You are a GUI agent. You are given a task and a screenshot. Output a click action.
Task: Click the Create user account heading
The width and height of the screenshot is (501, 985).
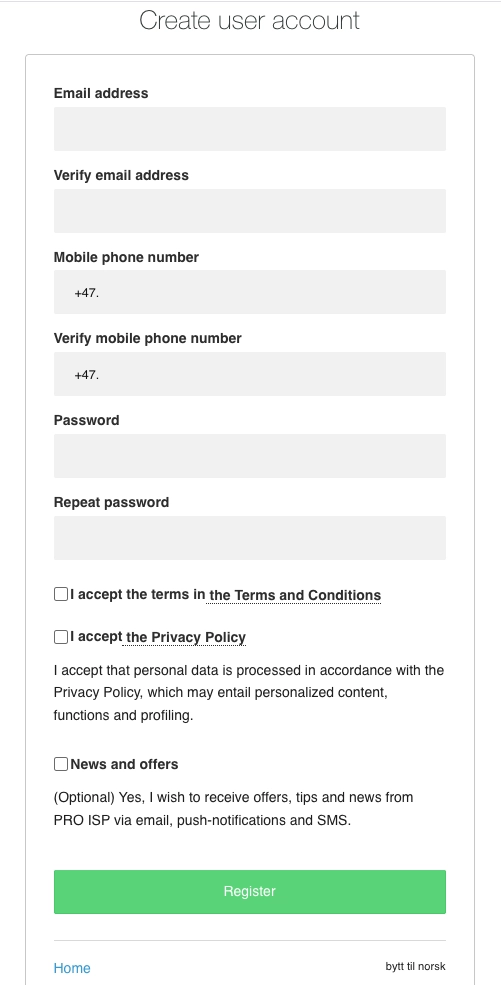click(x=249, y=20)
